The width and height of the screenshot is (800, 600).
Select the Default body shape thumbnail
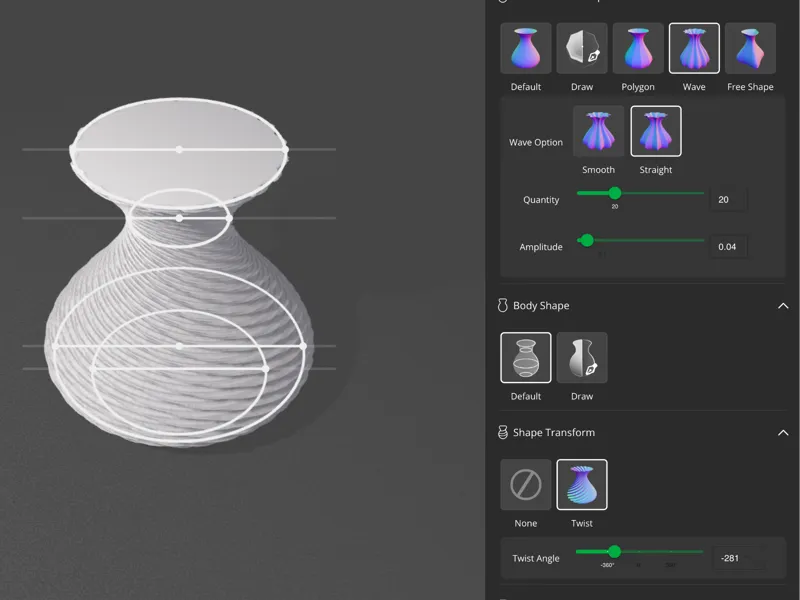[x=526, y=357]
